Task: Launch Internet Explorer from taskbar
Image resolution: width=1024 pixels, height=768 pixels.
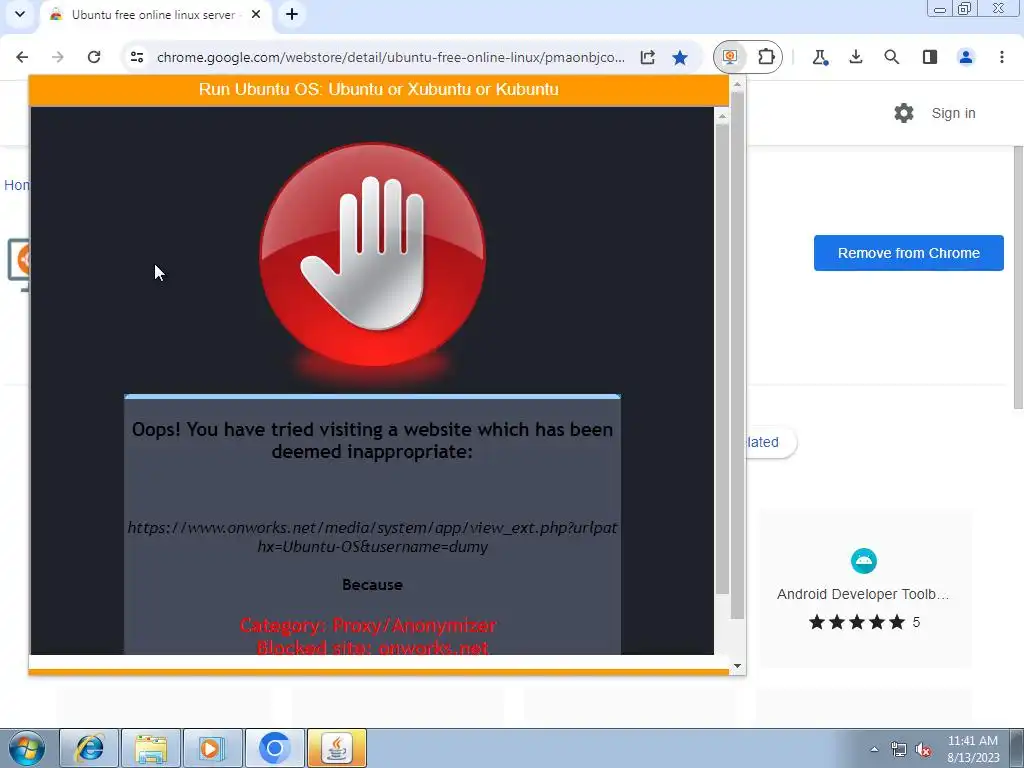Action: click(89, 748)
